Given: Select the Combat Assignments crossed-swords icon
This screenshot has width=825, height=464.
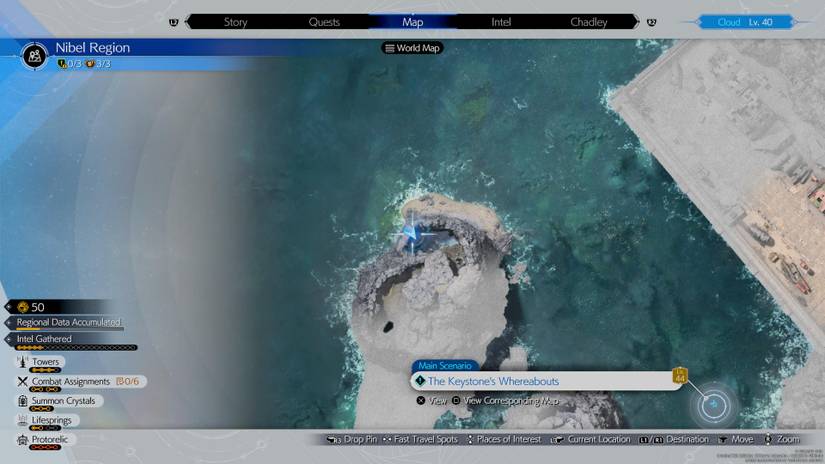Looking at the screenshot, I should tap(22, 382).
